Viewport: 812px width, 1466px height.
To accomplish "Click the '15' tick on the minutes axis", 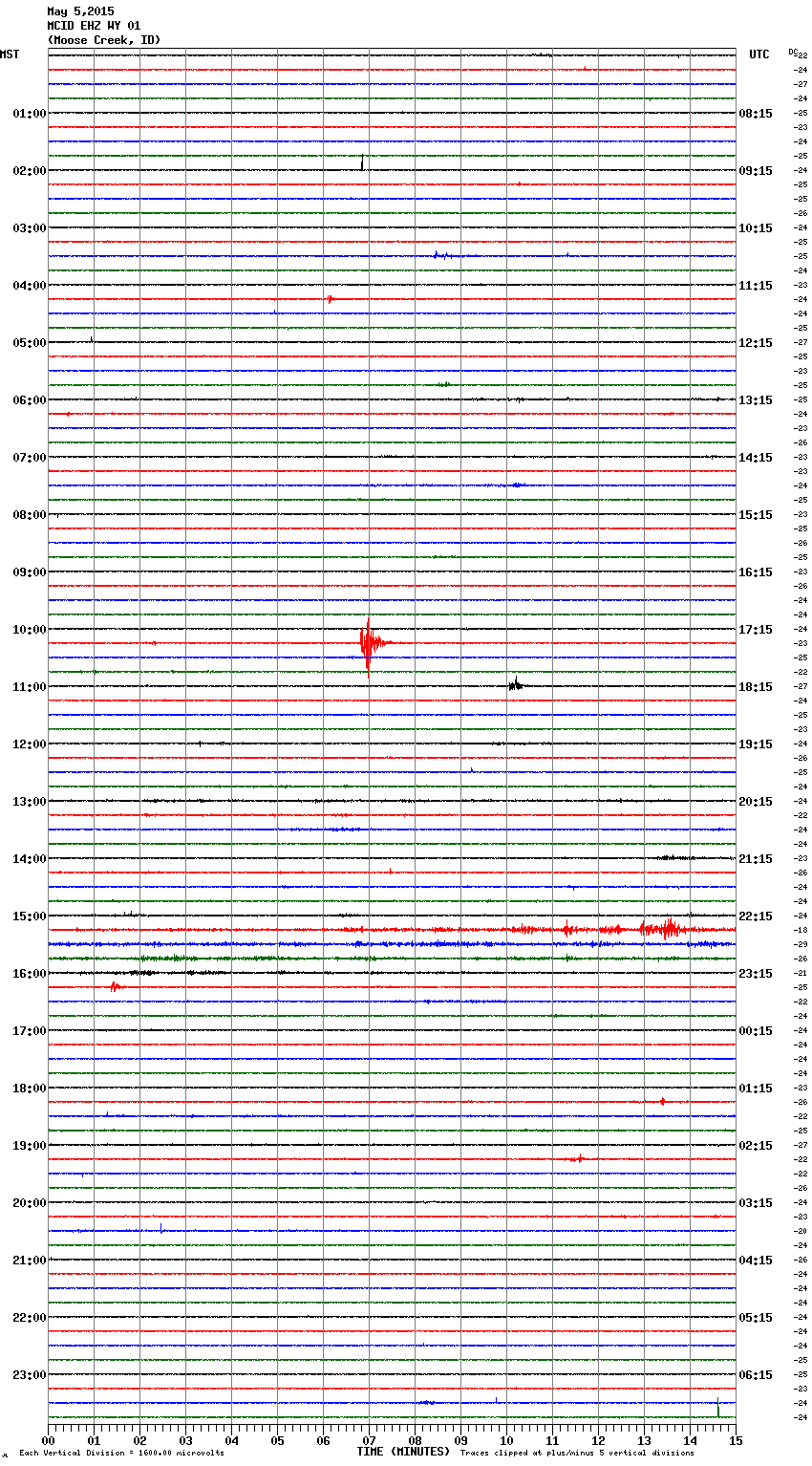I will point(735,1440).
